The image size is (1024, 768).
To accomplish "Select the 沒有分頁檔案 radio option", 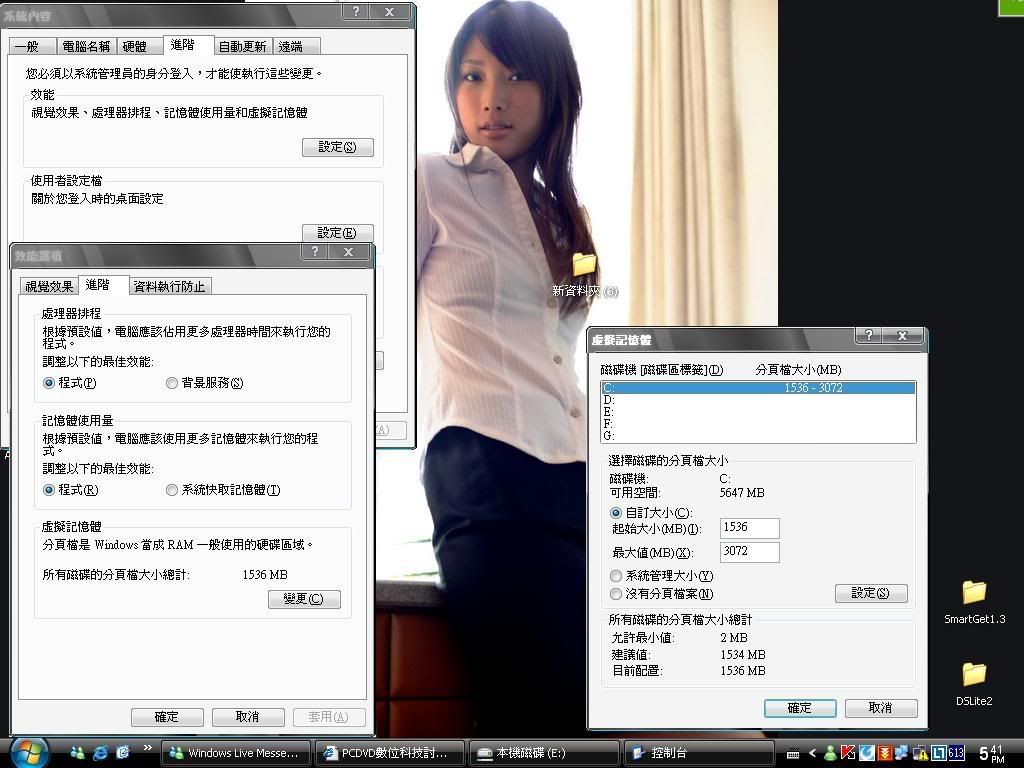I will tap(616, 594).
